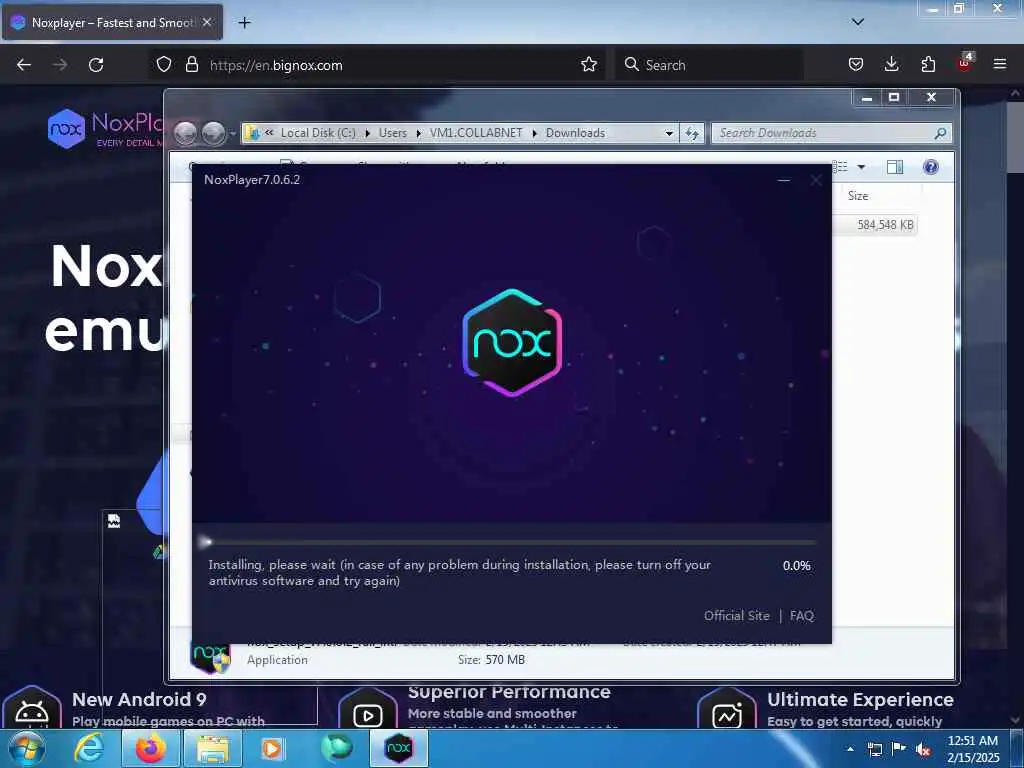Refresh the Downloads folder view
Image resolution: width=1024 pixels, height=768 pixels.
pyautogui.click(x=692, y=133)
